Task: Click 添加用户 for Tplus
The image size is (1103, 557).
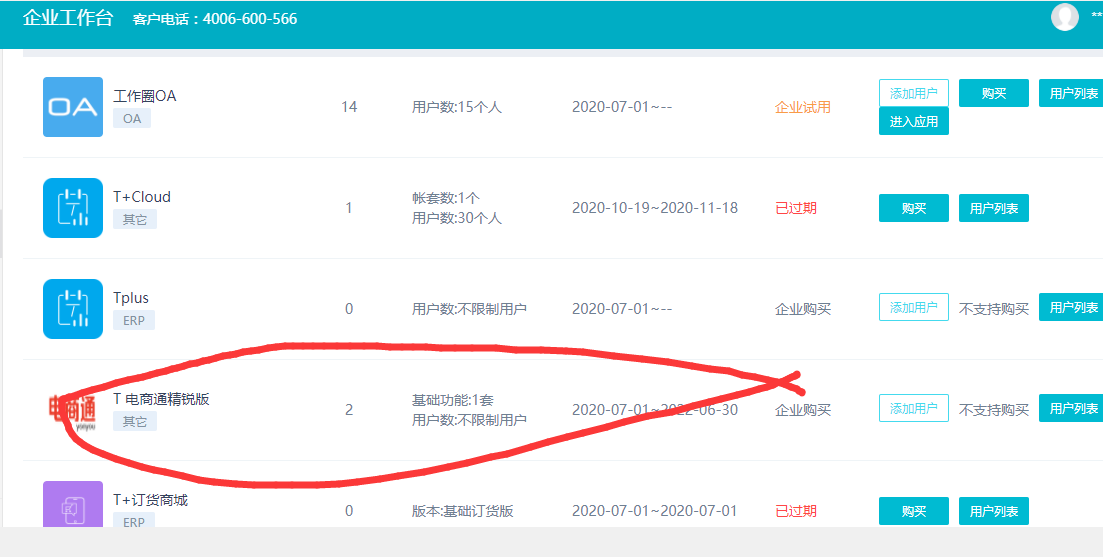Action: [914, 307]
